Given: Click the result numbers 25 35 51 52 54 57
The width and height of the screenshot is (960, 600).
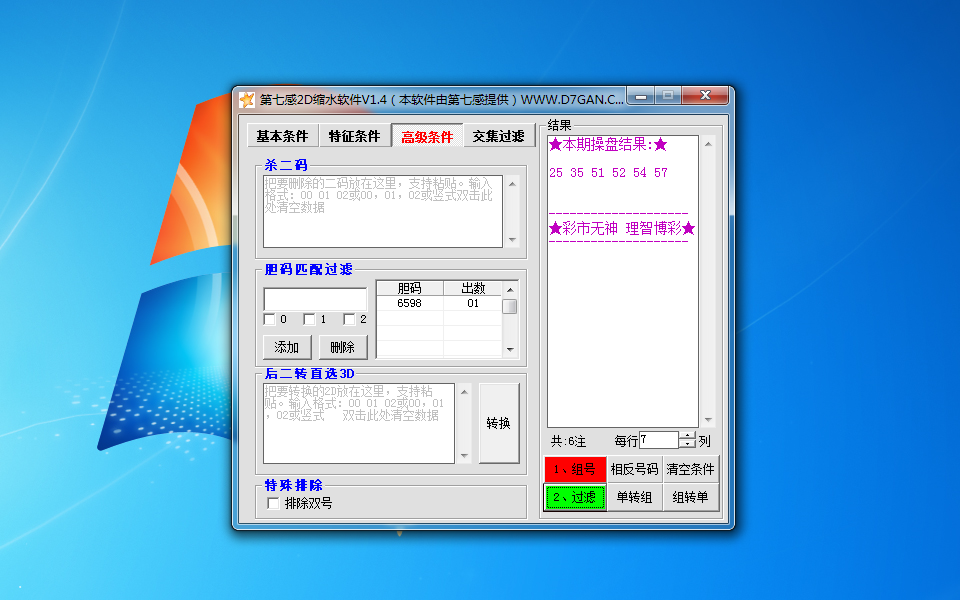Looking at the screenshot, I should click(x=608, y=173).
